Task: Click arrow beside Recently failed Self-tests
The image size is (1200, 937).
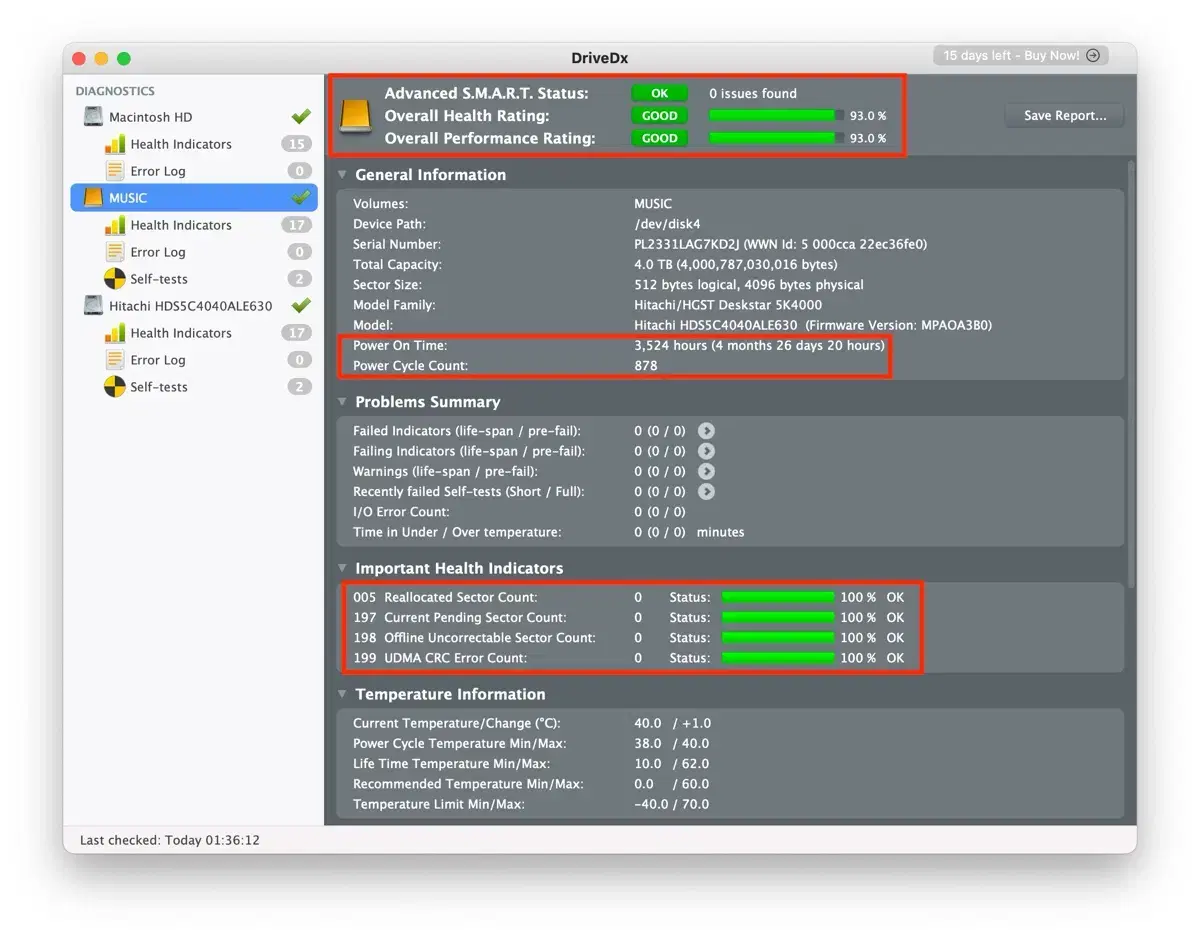Action: tap(706, 492)
